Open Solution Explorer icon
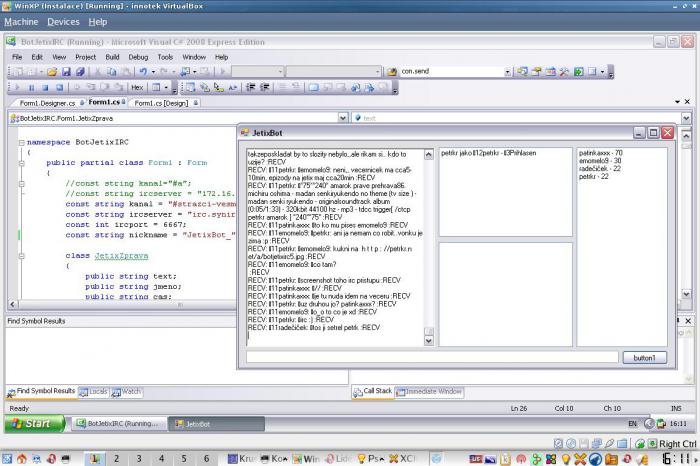The width and height of the screenshot is (700, 466). pos(522,71)
